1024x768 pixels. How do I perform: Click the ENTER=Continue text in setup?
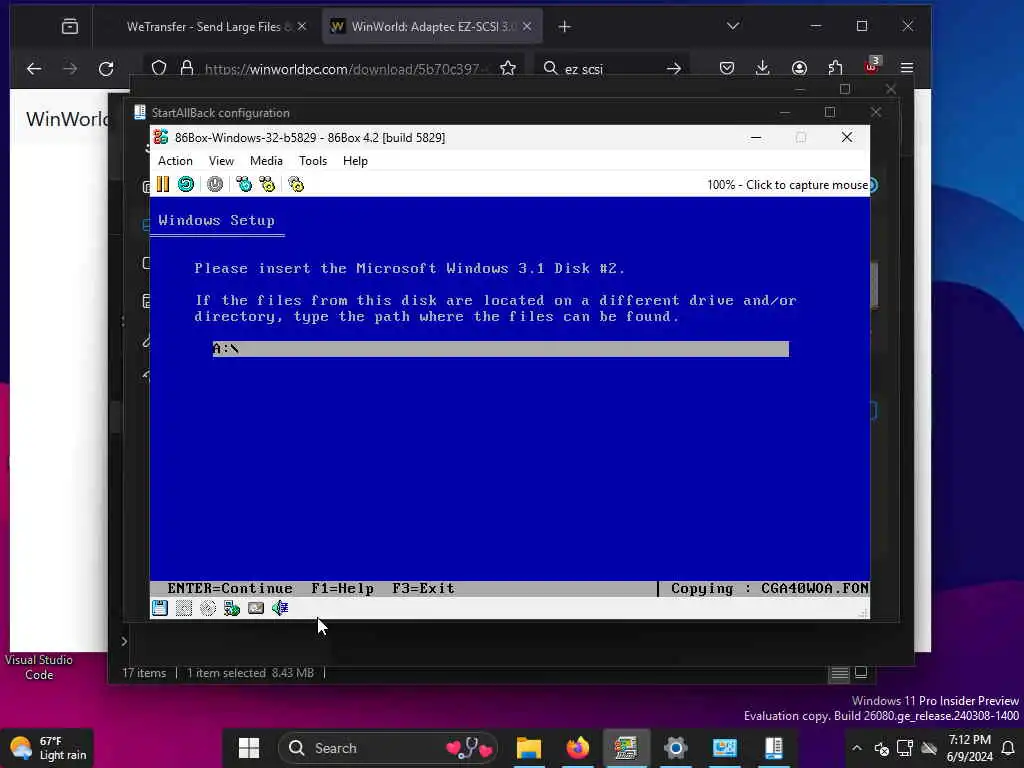[x=230, y=588]
